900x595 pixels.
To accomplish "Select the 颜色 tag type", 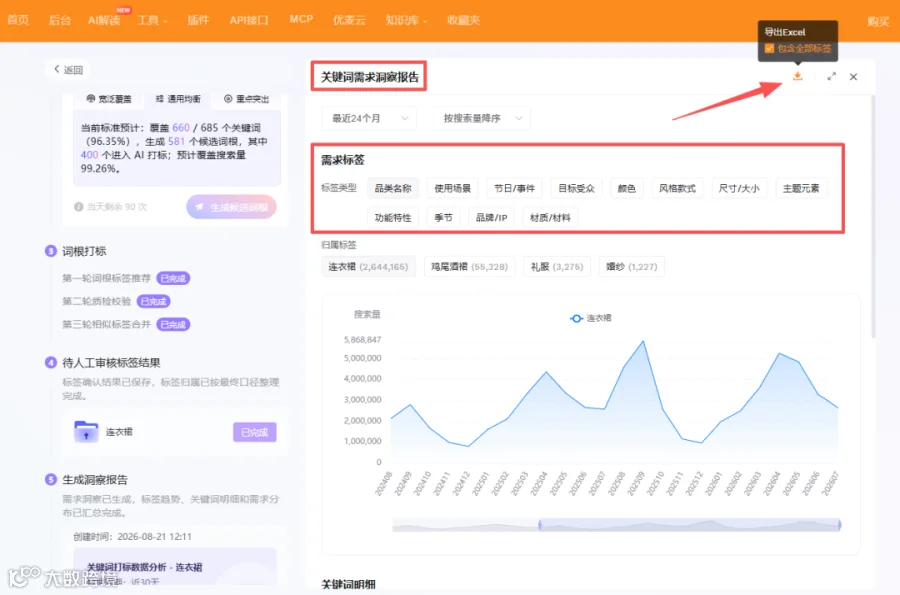I will [x=626, y=188].
